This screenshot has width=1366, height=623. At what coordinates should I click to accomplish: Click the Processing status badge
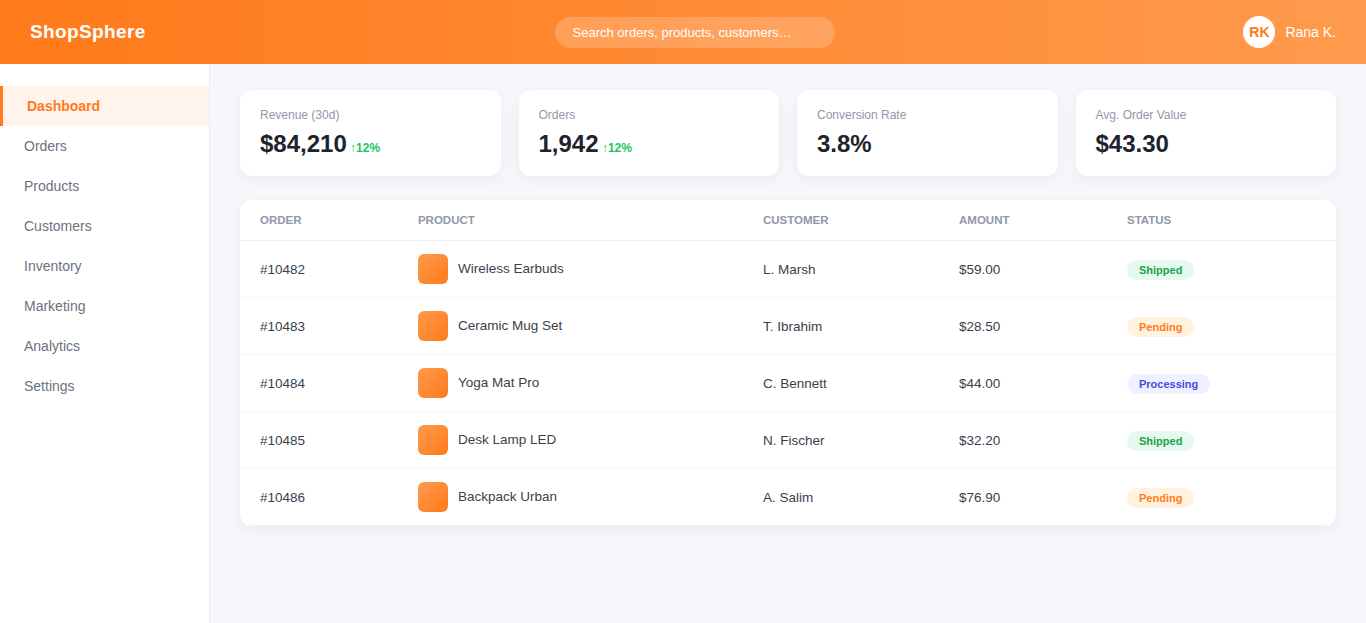(x=1168, y=384)
